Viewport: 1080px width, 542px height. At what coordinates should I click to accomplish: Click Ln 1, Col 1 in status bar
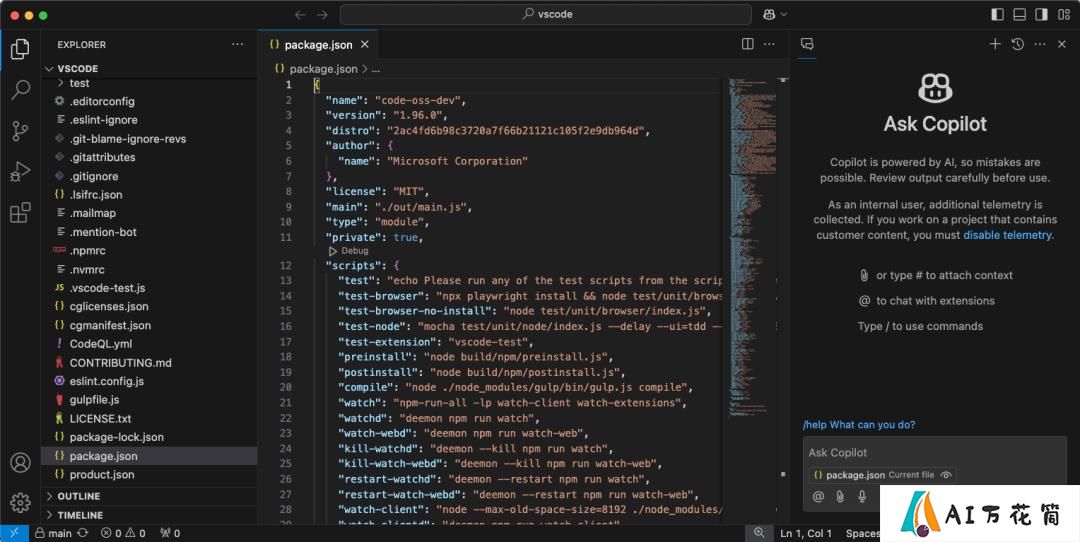[806, 533]
